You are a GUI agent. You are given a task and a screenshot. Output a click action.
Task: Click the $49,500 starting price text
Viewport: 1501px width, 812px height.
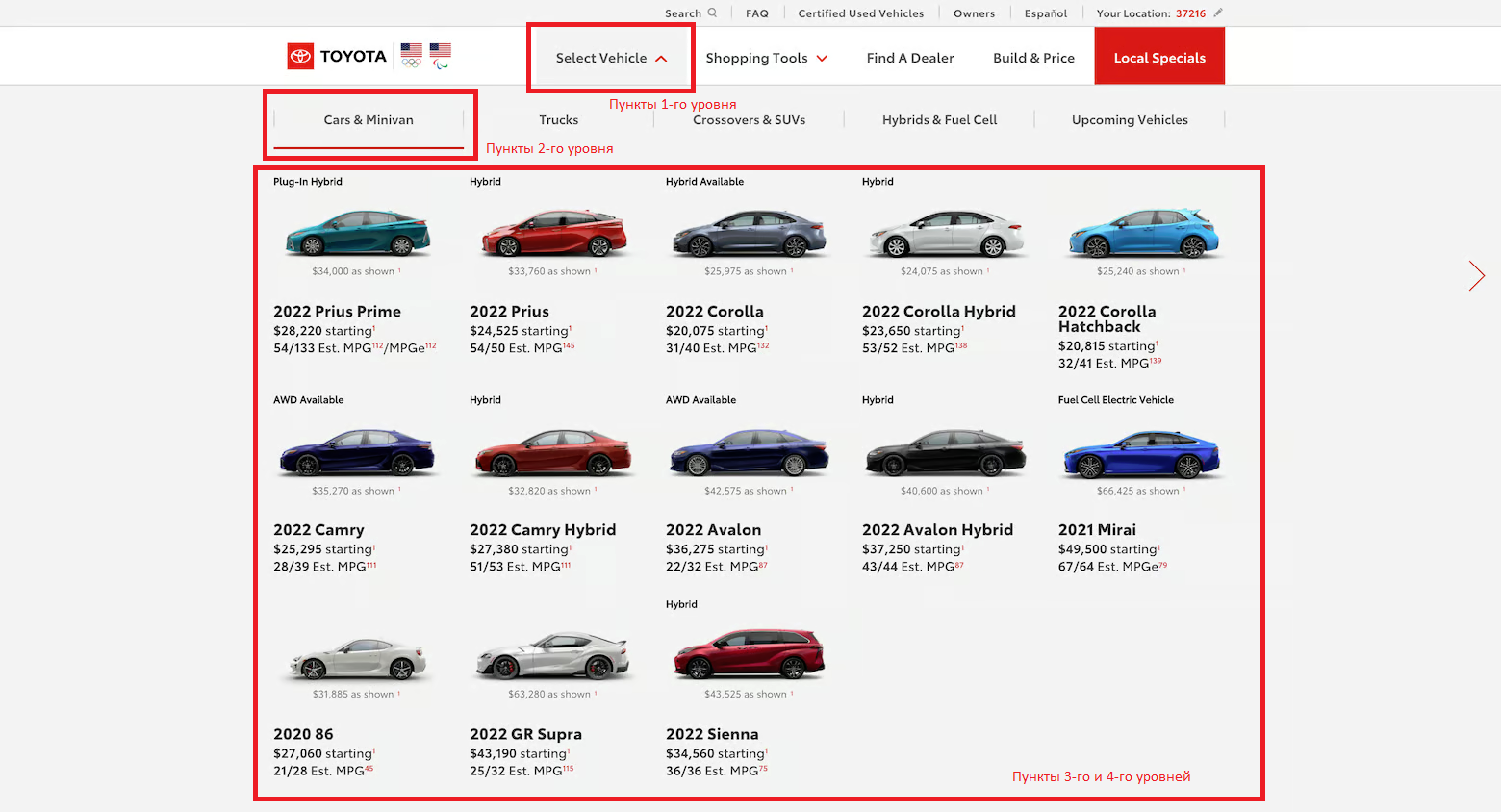tap(1108, 549)
